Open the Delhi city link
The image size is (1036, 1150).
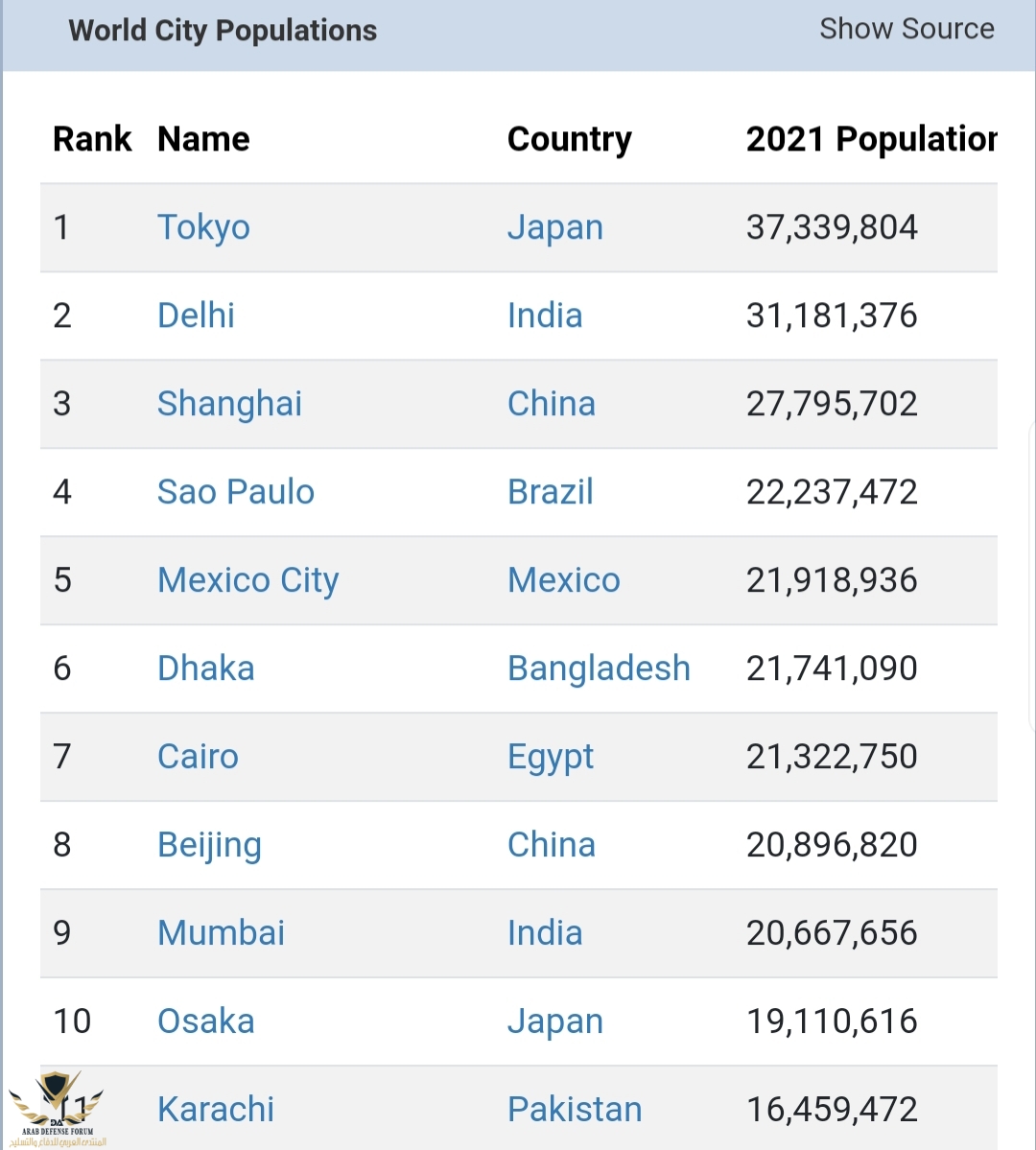tap(196, 316)
